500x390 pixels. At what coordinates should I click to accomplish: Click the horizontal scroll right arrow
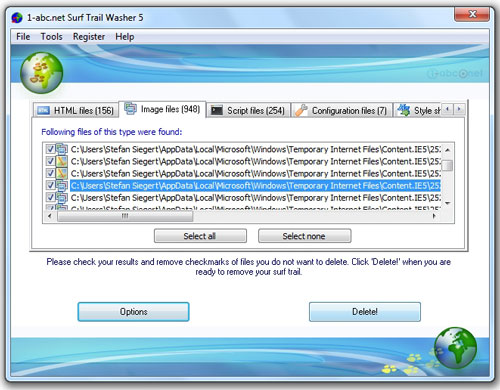pos(434,216)
